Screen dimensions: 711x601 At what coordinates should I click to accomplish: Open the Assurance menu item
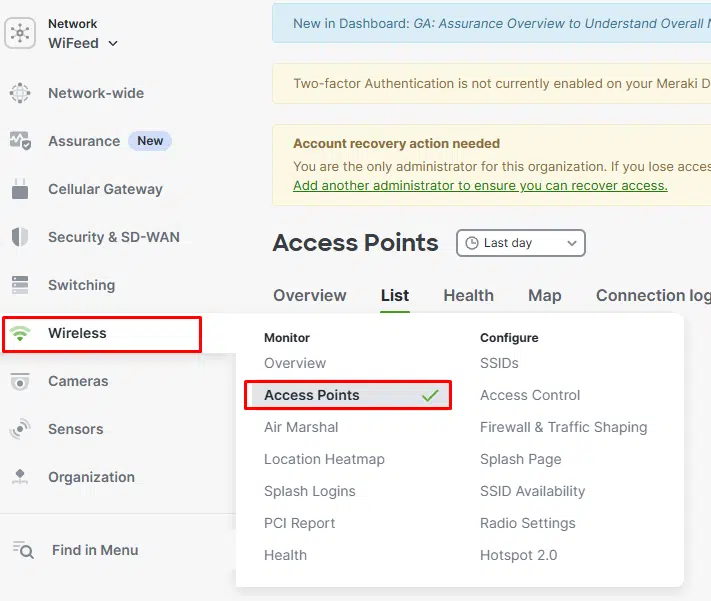click(x=84, y=141)
